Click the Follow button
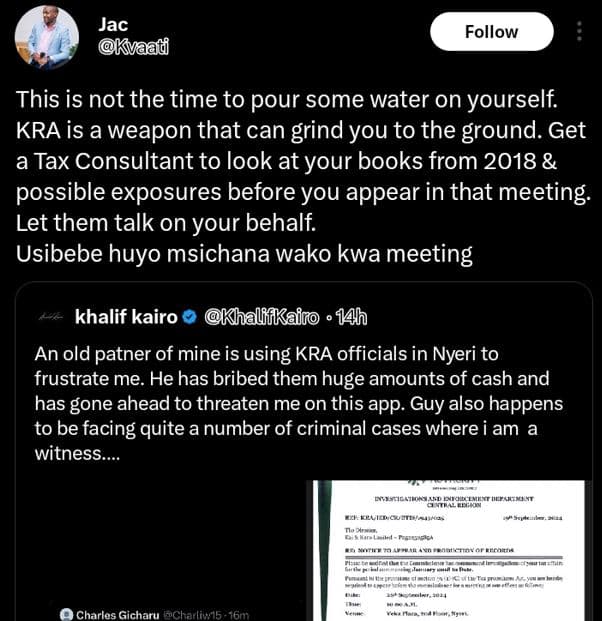The image size is (602, 621). click(x=491, y=32)
